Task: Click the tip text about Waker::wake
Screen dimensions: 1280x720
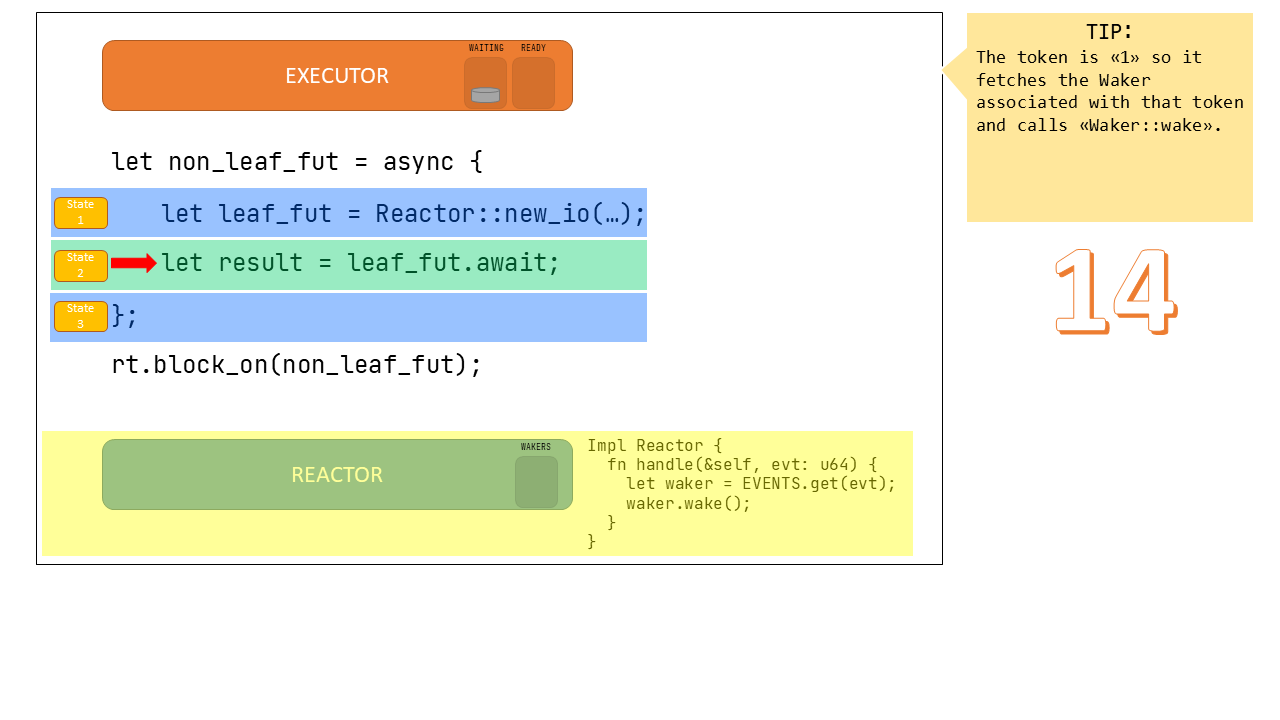Action: click(1109, 91)
